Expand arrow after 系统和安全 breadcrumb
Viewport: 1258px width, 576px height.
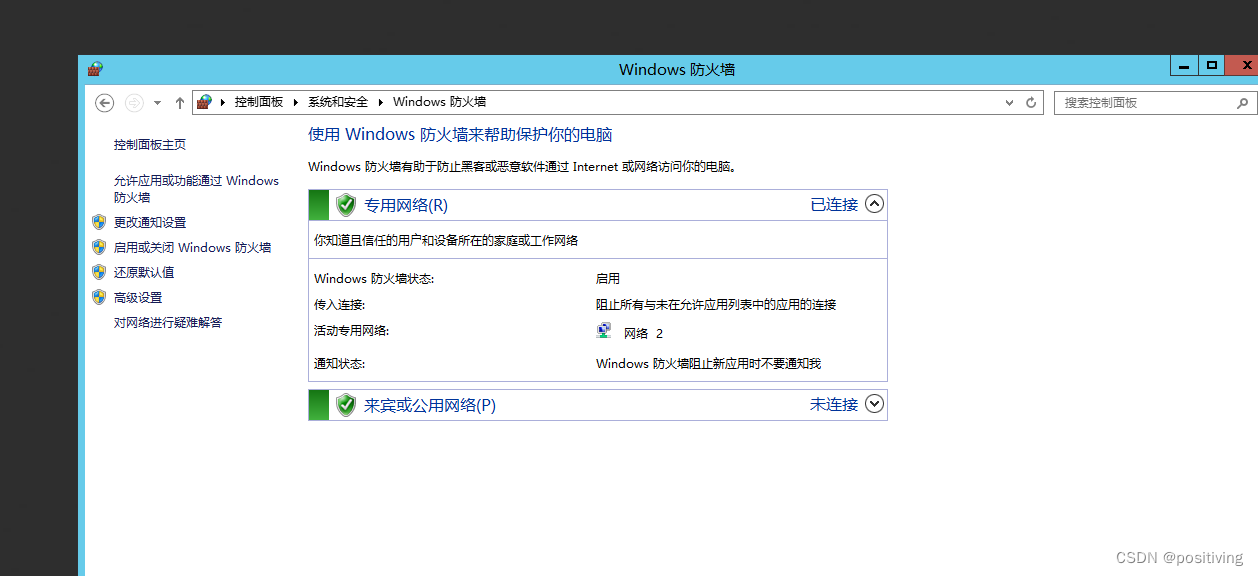pyautogui.click(x=381, y=102)
